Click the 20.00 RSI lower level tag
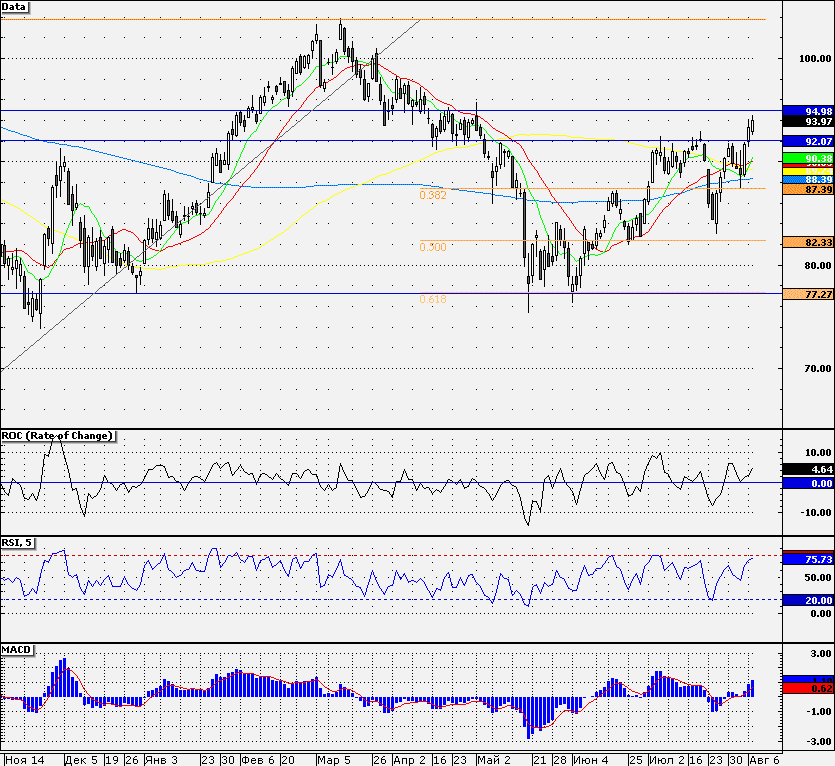The height and width of the screenshot is (766, 835). tap(809, 600)
